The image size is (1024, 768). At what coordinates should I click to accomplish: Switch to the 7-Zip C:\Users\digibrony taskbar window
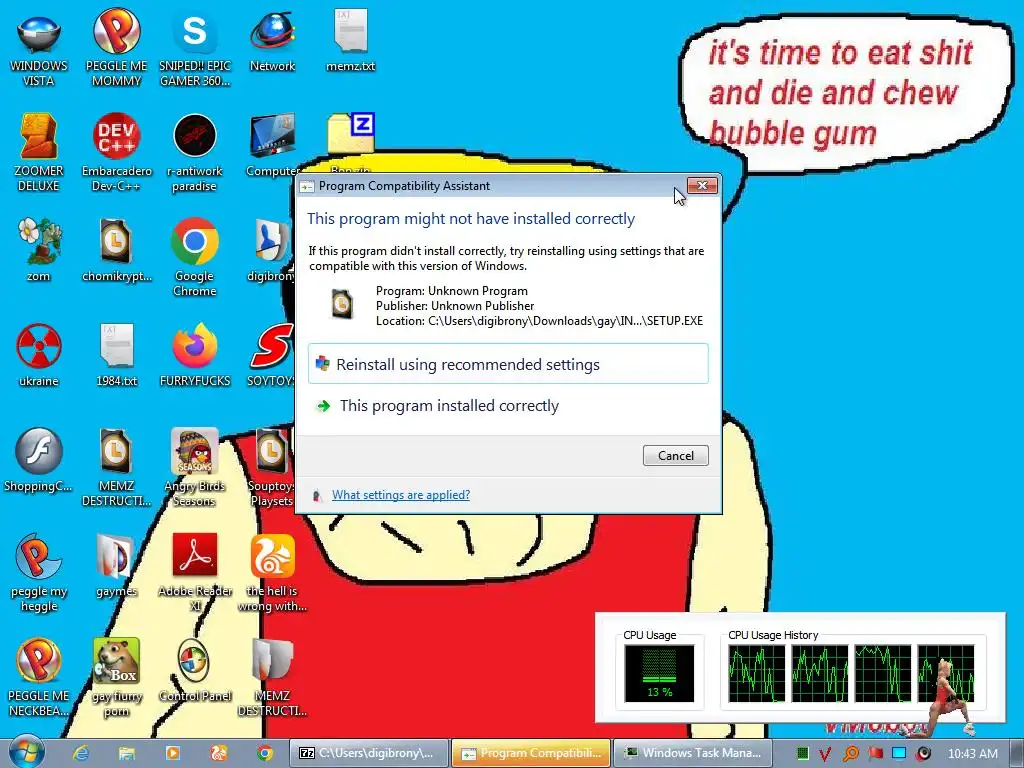coord(369,753)
